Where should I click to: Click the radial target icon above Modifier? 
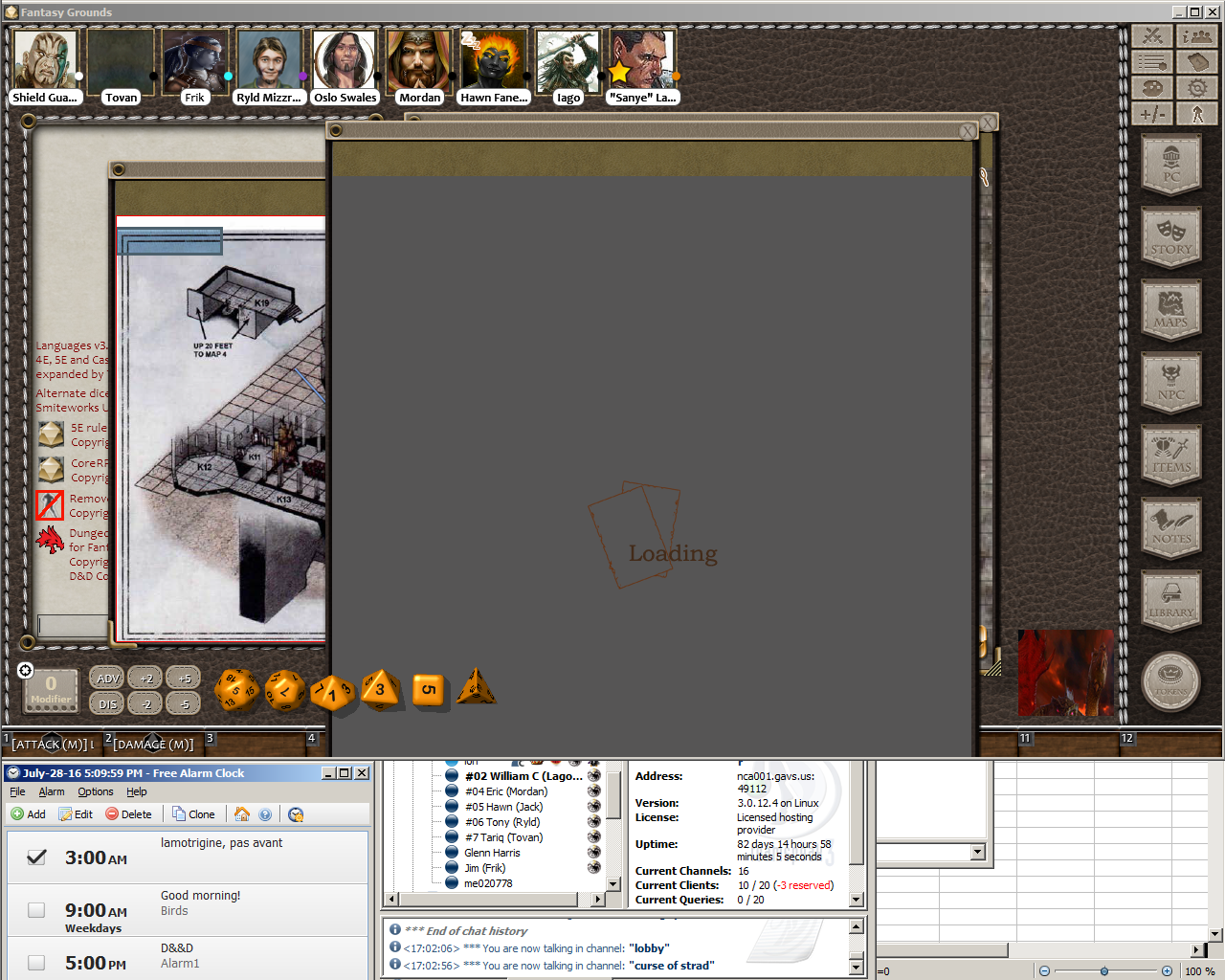point(26,670)
